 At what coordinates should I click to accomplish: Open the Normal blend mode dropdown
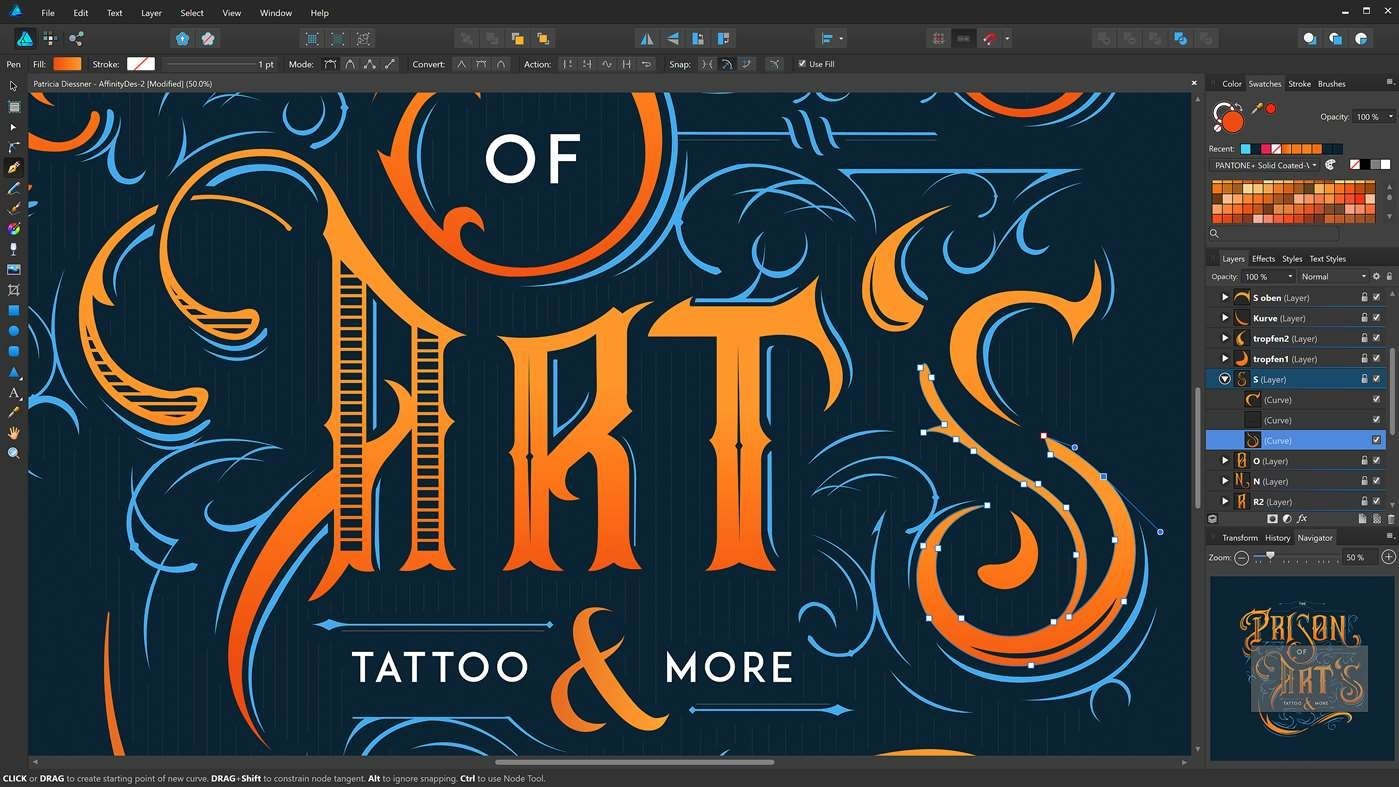[x=1333, y=277]
